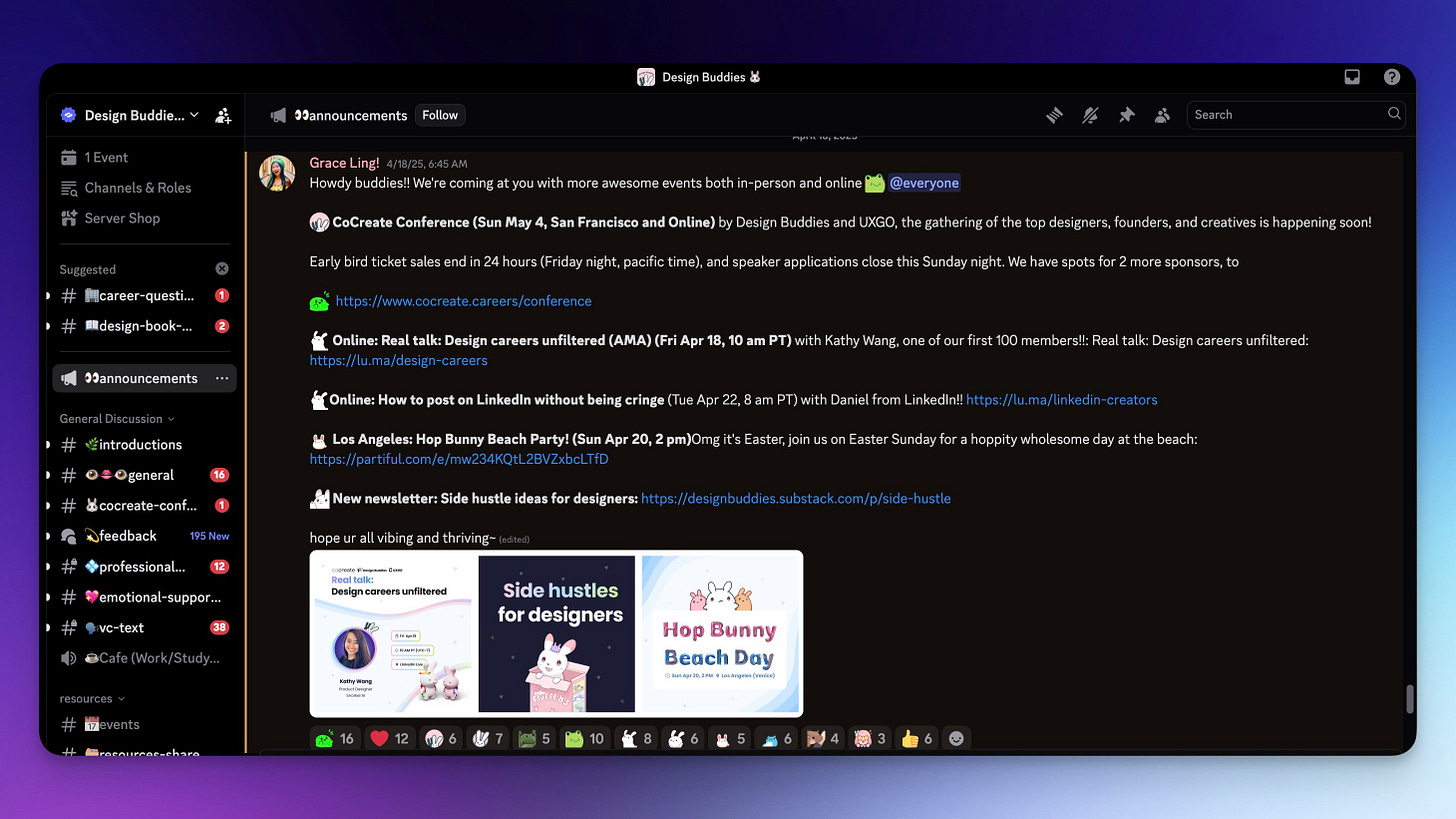Open the lu.ma/design-careers link
Viewport: 1456px width, 819px height.
[x=399, y=360]
